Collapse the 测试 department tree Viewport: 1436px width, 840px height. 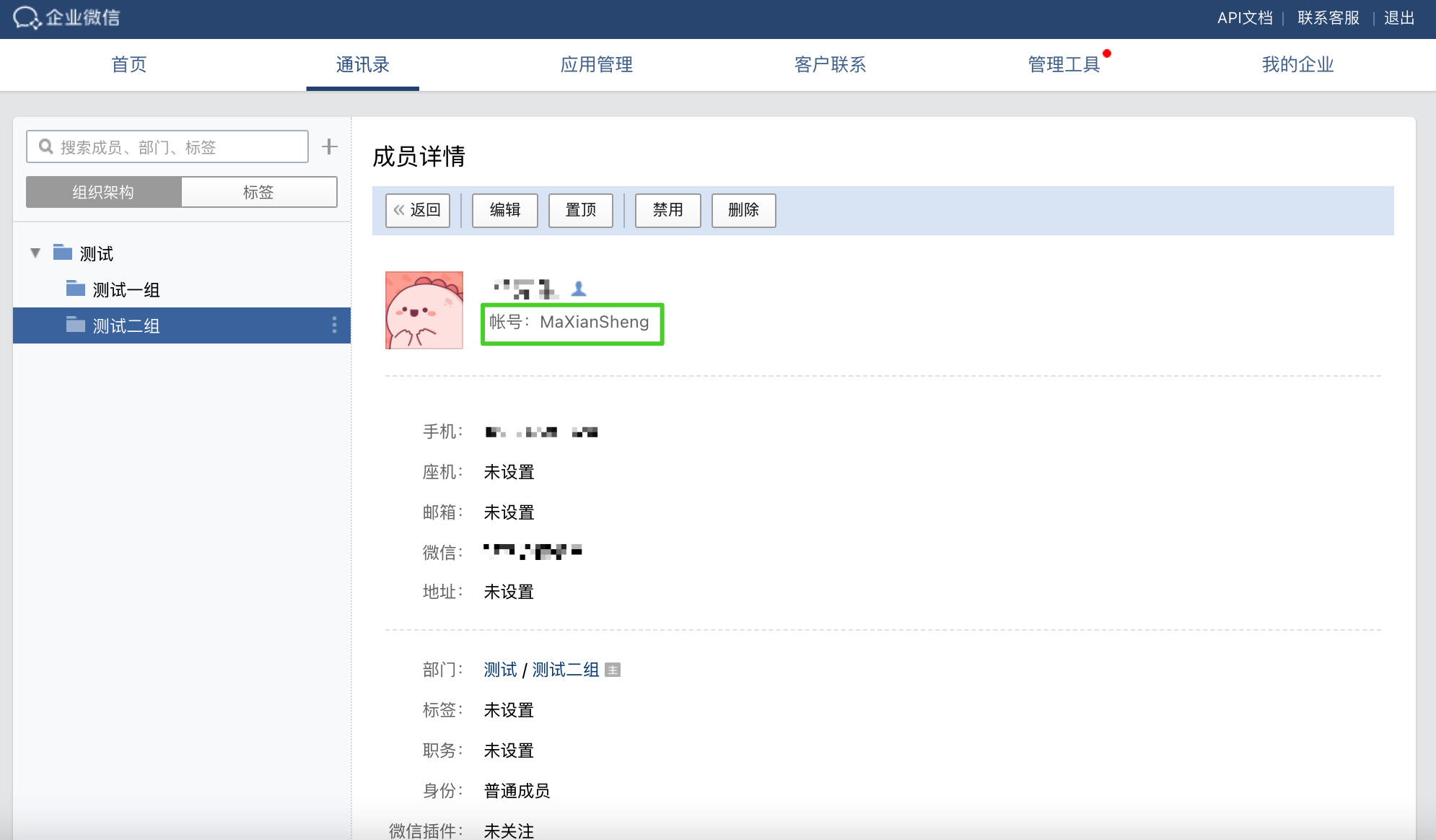35,253
